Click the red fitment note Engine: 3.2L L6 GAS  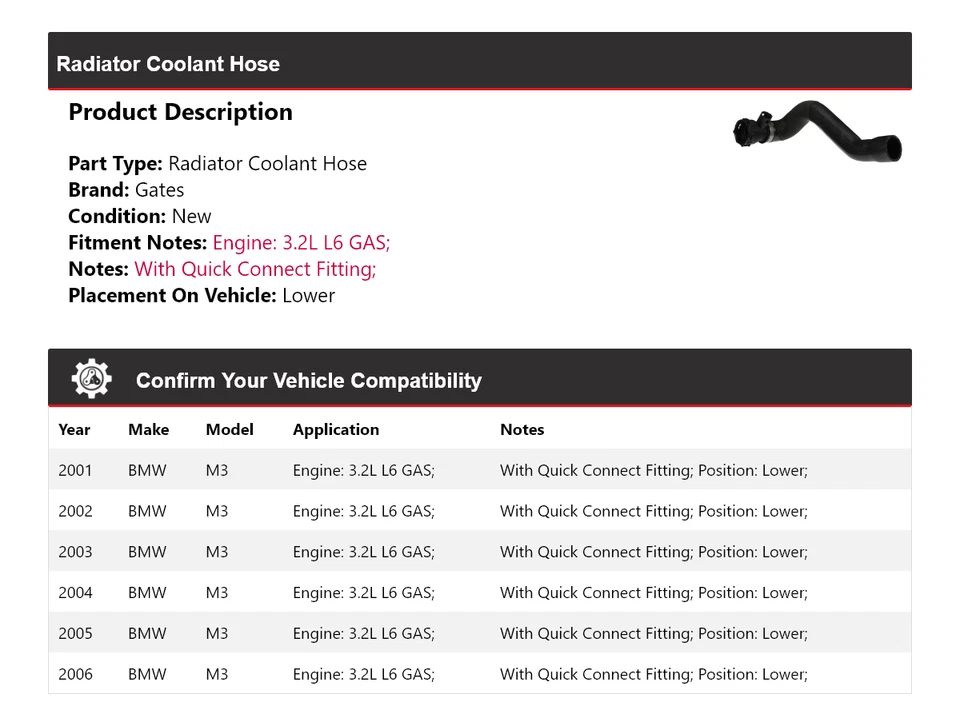click(301, 242)
